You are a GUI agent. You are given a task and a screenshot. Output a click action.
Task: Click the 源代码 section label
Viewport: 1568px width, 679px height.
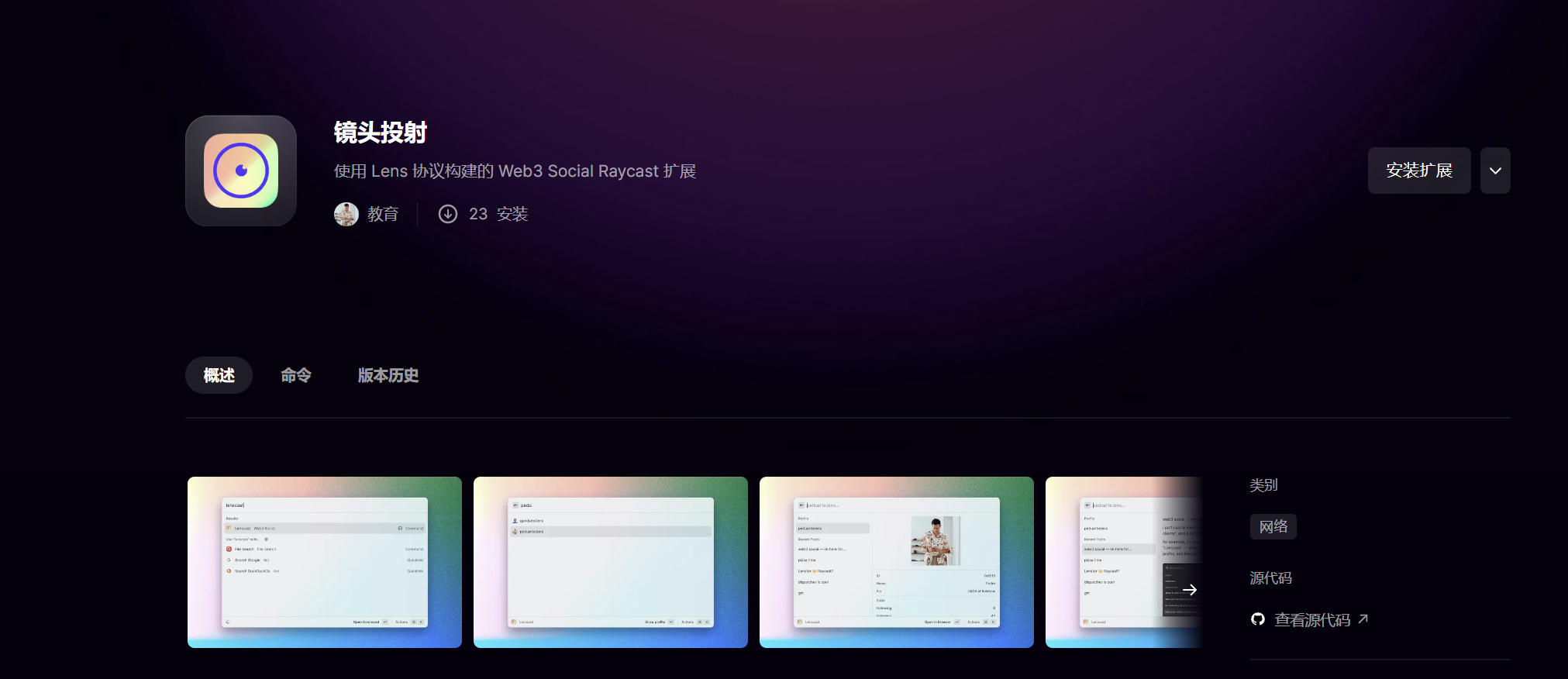point(1271,578)
